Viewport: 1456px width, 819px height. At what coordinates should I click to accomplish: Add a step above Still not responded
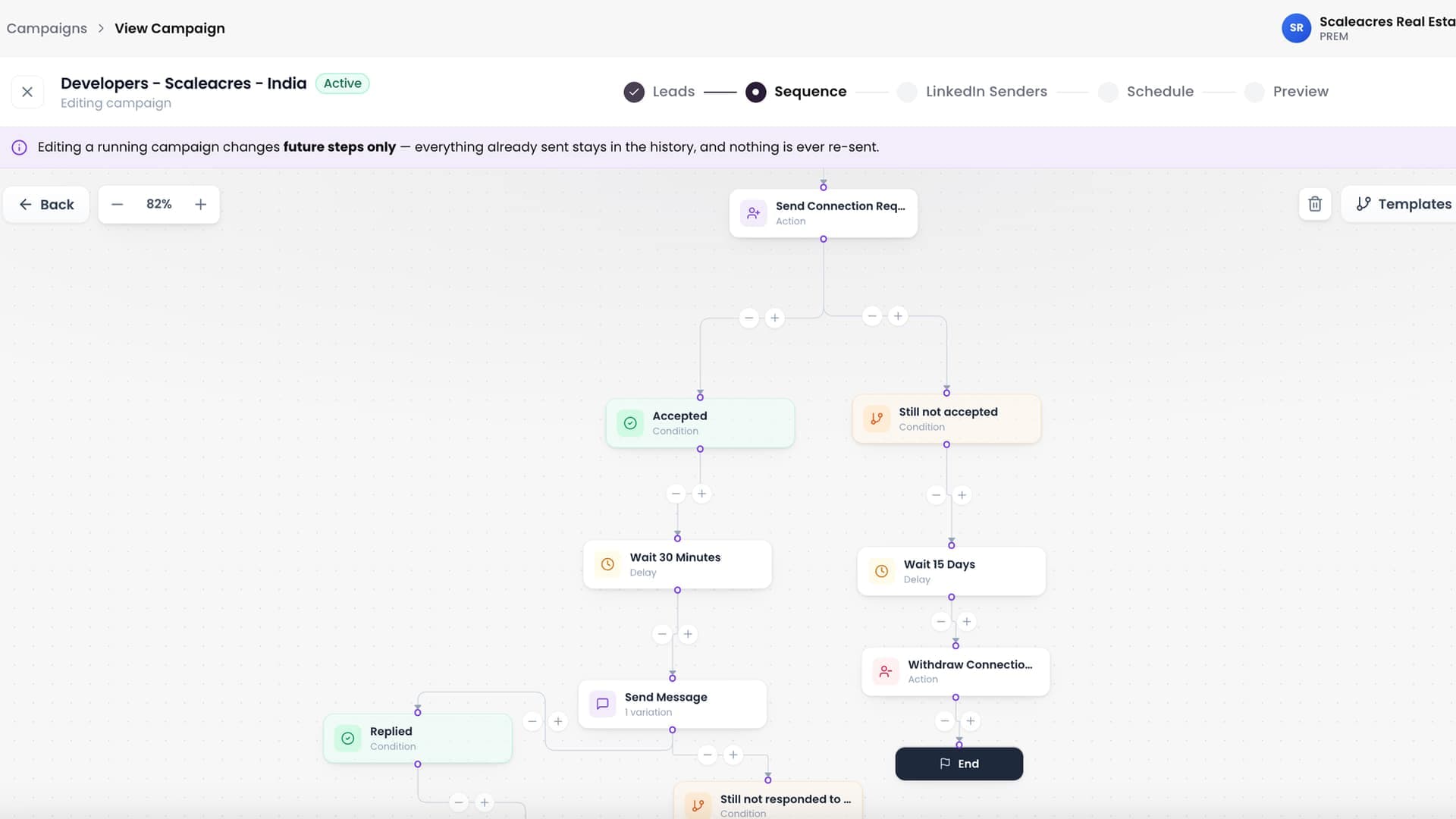pyautogui.click(x=733, y=755)
